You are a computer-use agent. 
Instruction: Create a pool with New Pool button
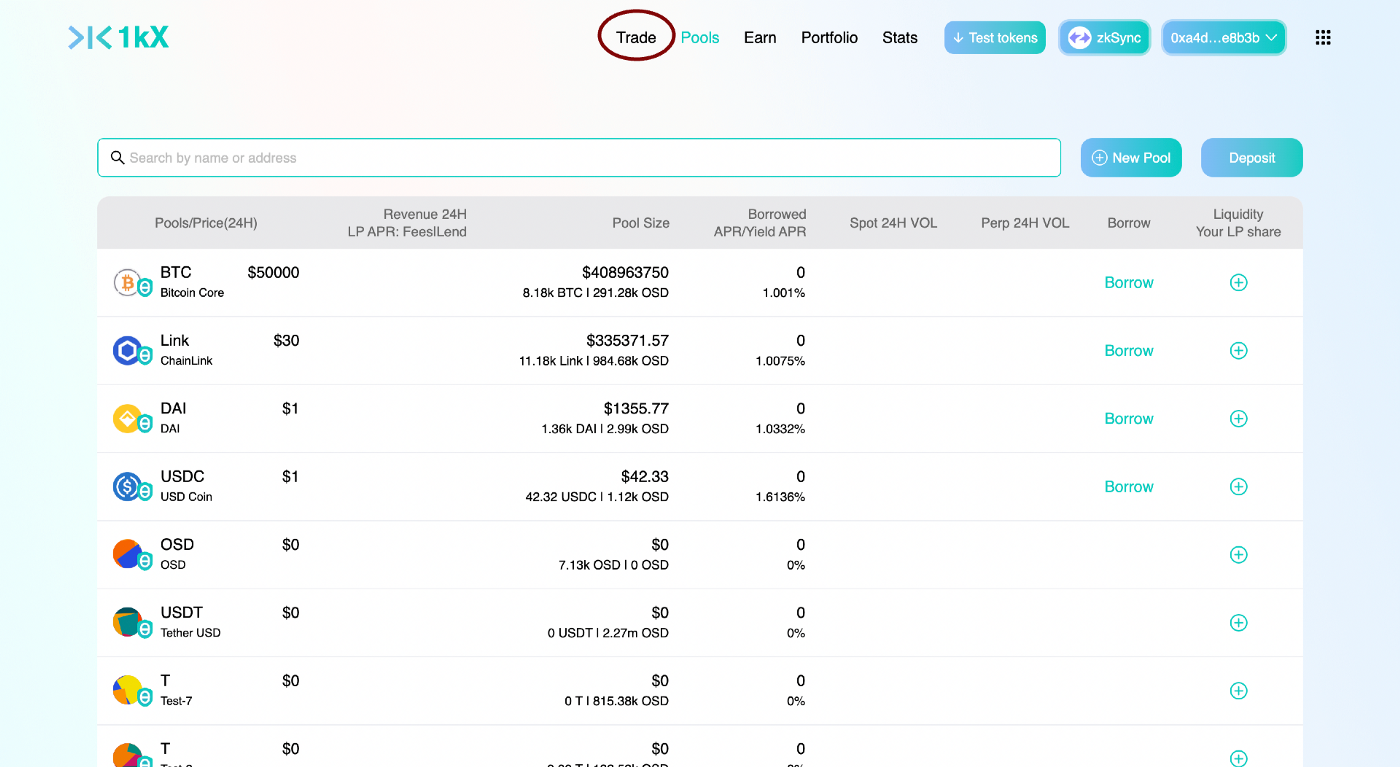pyautogui.click(x=1132, y=158)
